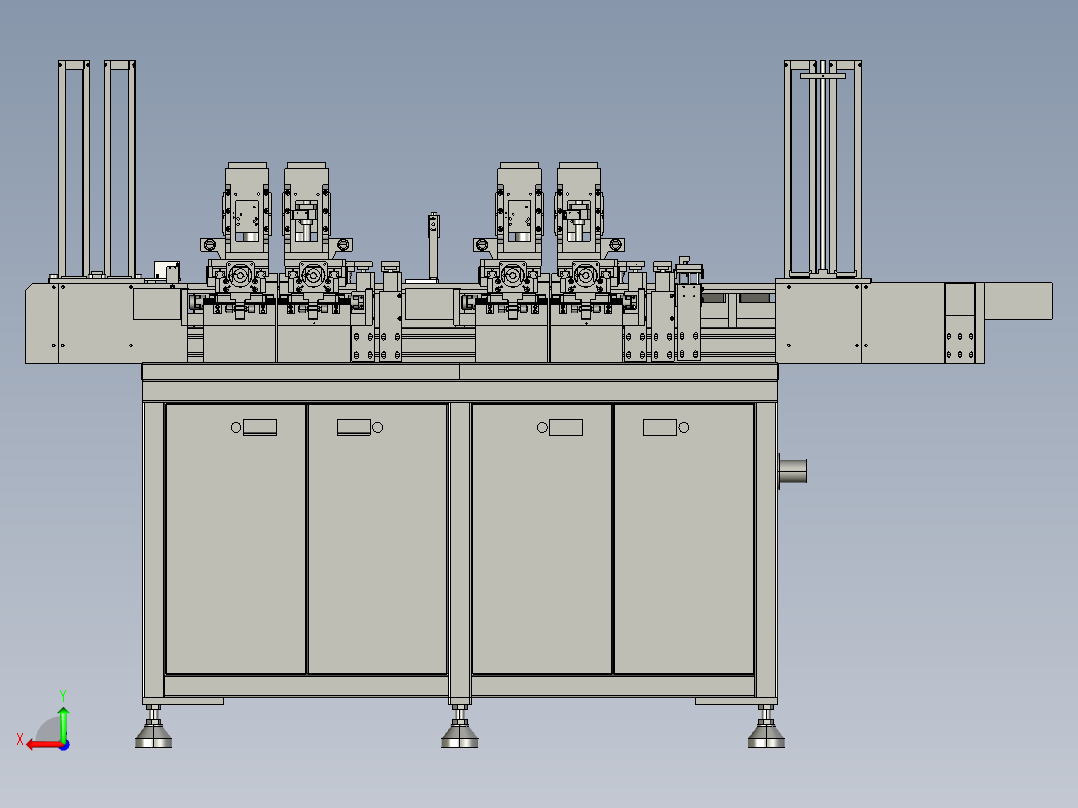Select the third cabinet door from the left
This screenshot has width=1078, height=808.
click(x=542, y=539)
